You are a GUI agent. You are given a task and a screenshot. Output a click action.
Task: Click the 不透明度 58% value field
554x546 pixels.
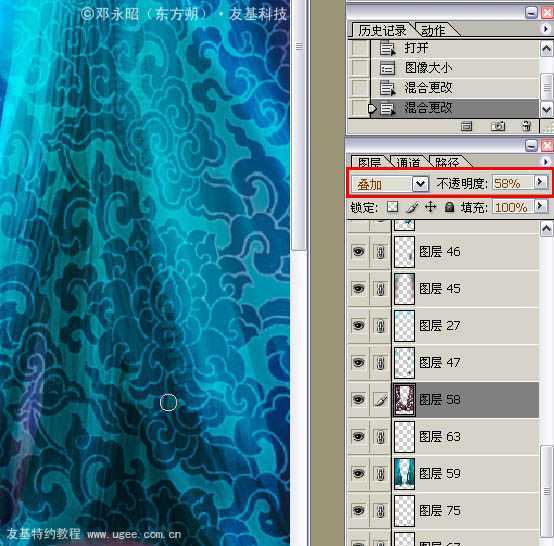pos(512,183)
